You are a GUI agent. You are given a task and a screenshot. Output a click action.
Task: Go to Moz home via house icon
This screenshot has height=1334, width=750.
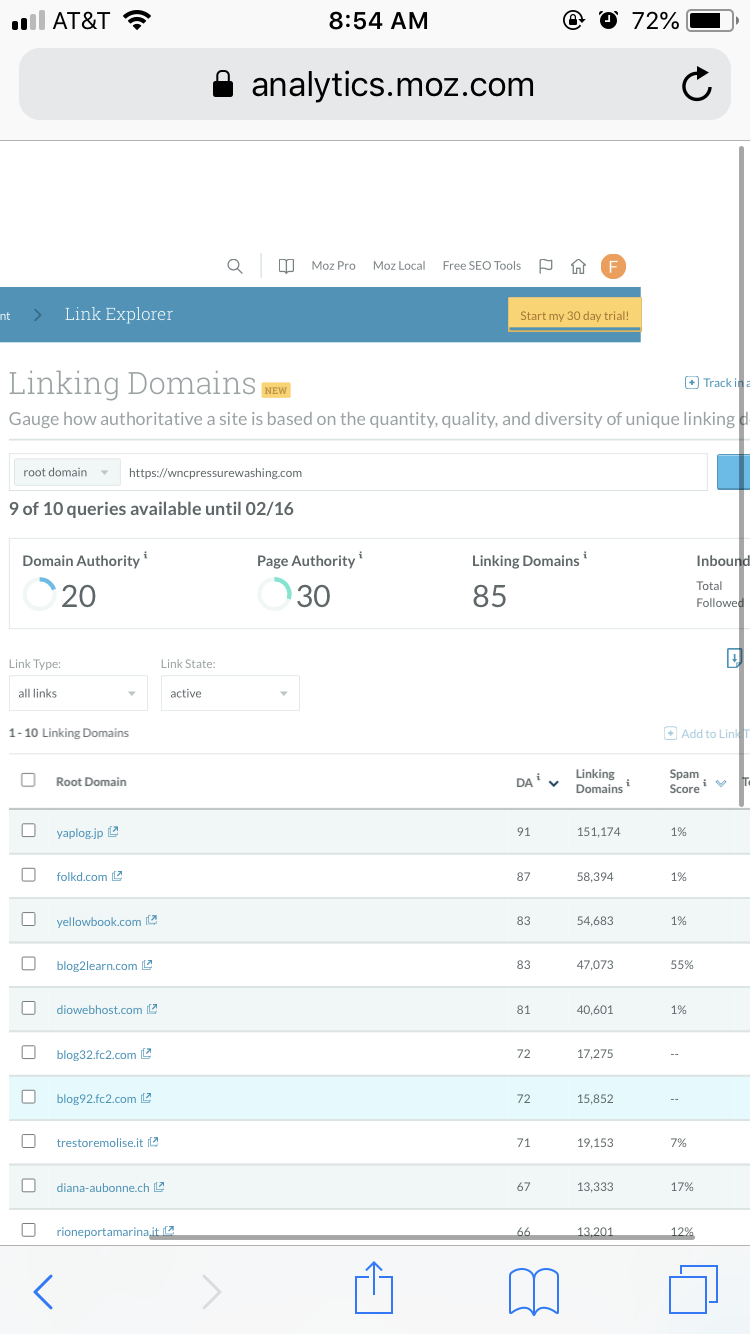[x=578, y=266]
